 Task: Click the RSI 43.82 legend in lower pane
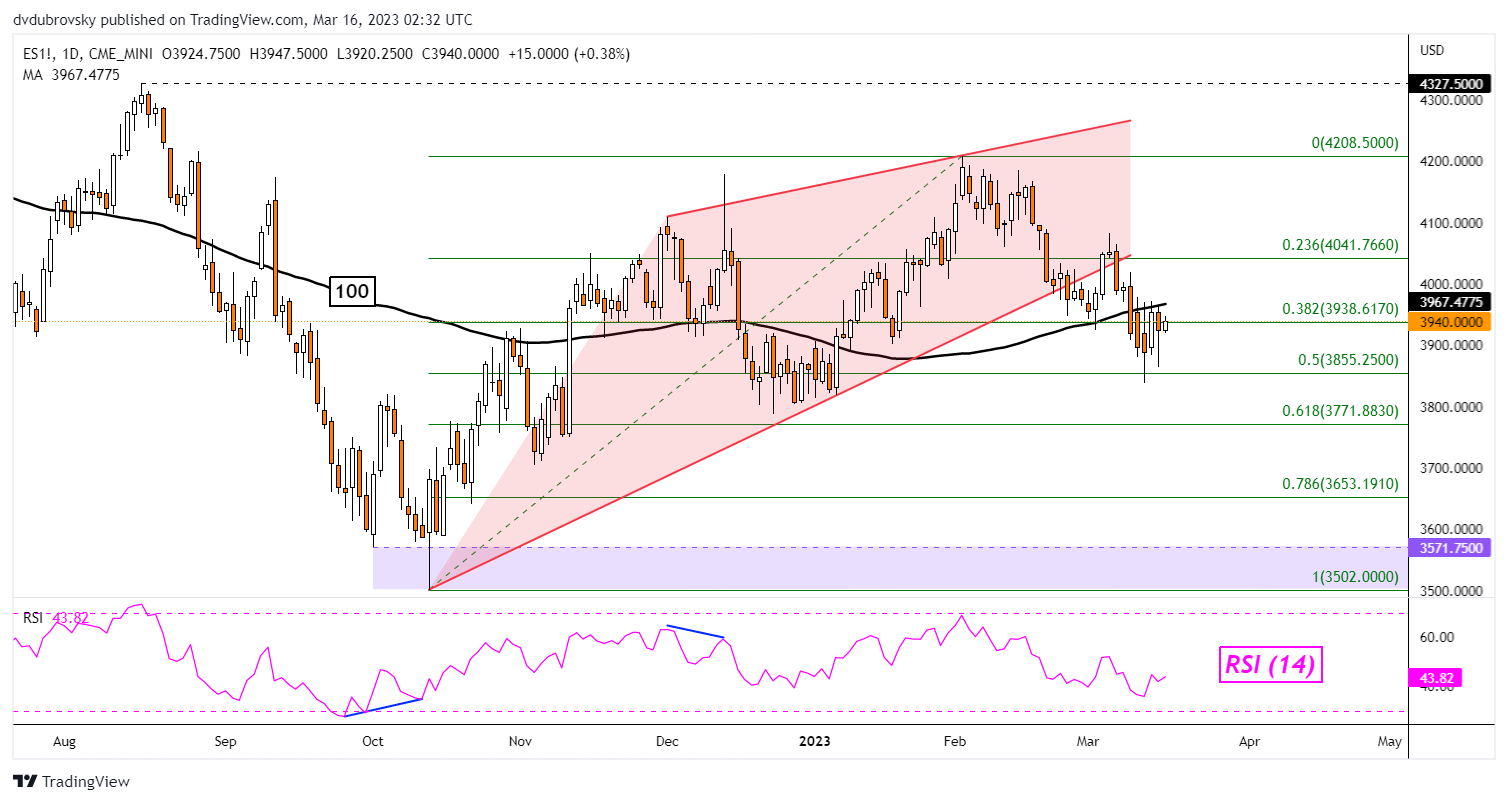click(x=54, y=618)
